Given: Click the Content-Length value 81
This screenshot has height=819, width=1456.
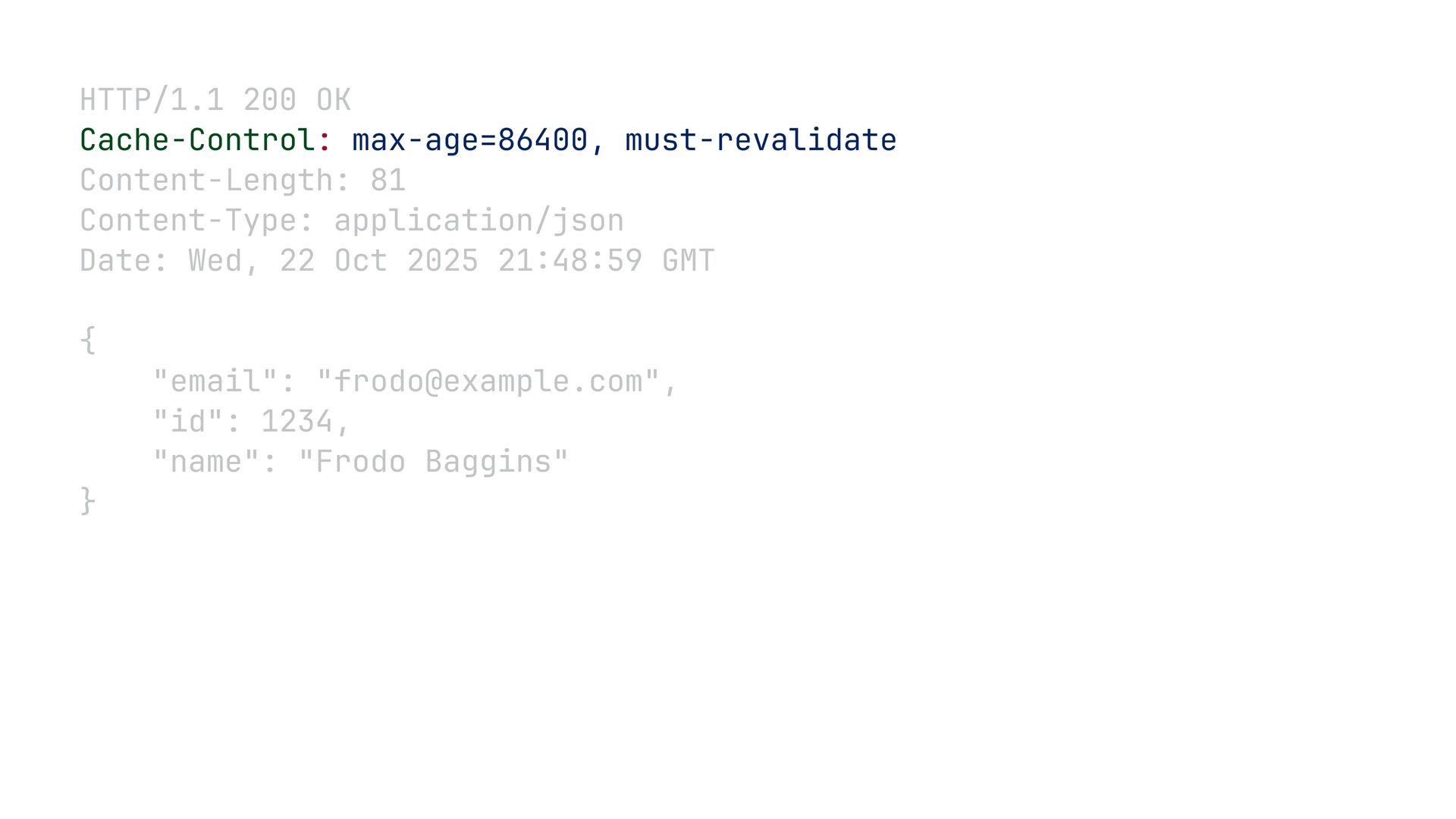Looking at the screenshot, I should pyautogui.click(x=388, y=180).
